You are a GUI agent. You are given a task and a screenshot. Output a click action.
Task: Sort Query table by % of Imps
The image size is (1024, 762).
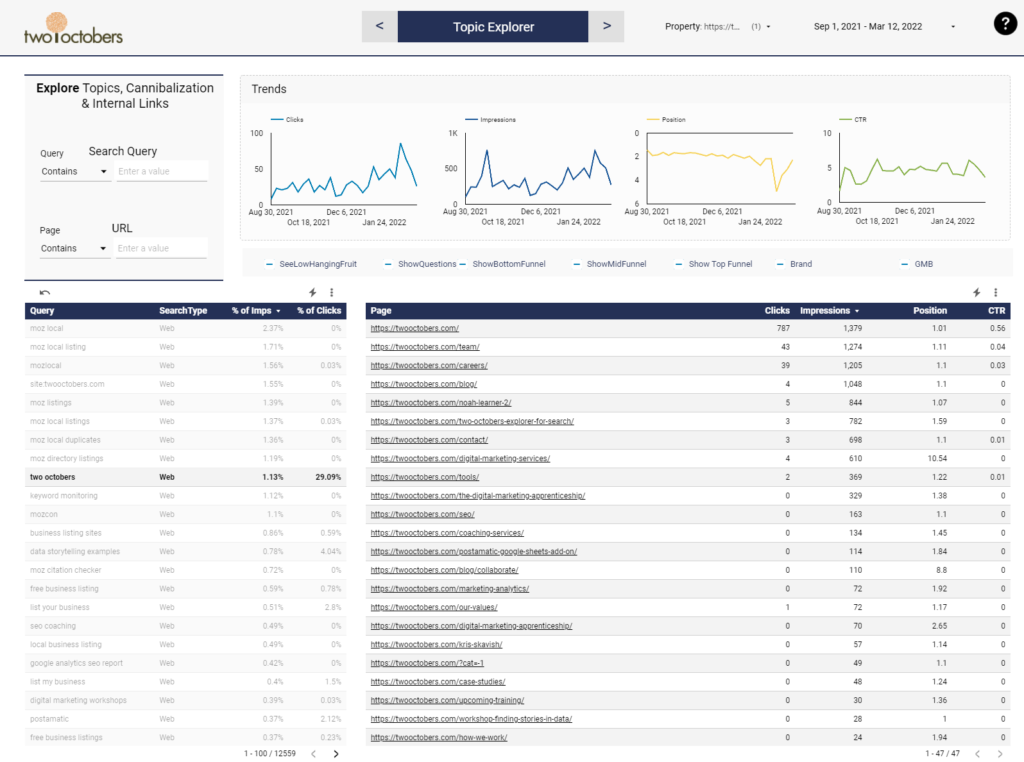pos(255,311)
